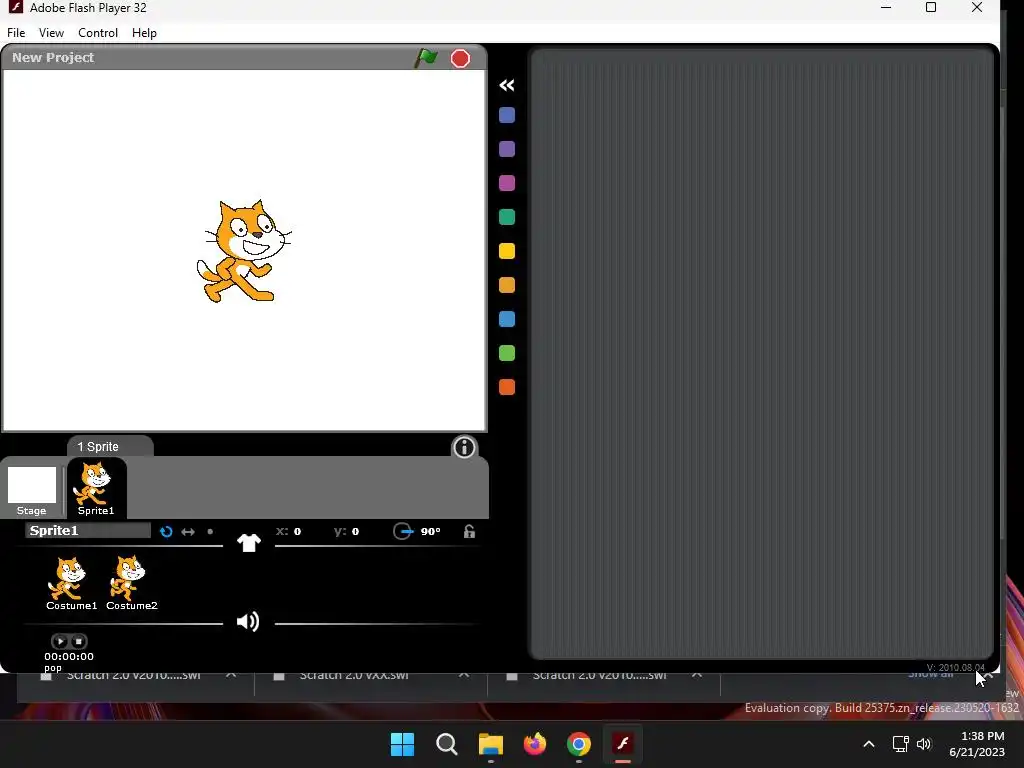Viewport: 1024px width, 768px height.
Task: Show hidden system tray icons
Action: (869, 744)
